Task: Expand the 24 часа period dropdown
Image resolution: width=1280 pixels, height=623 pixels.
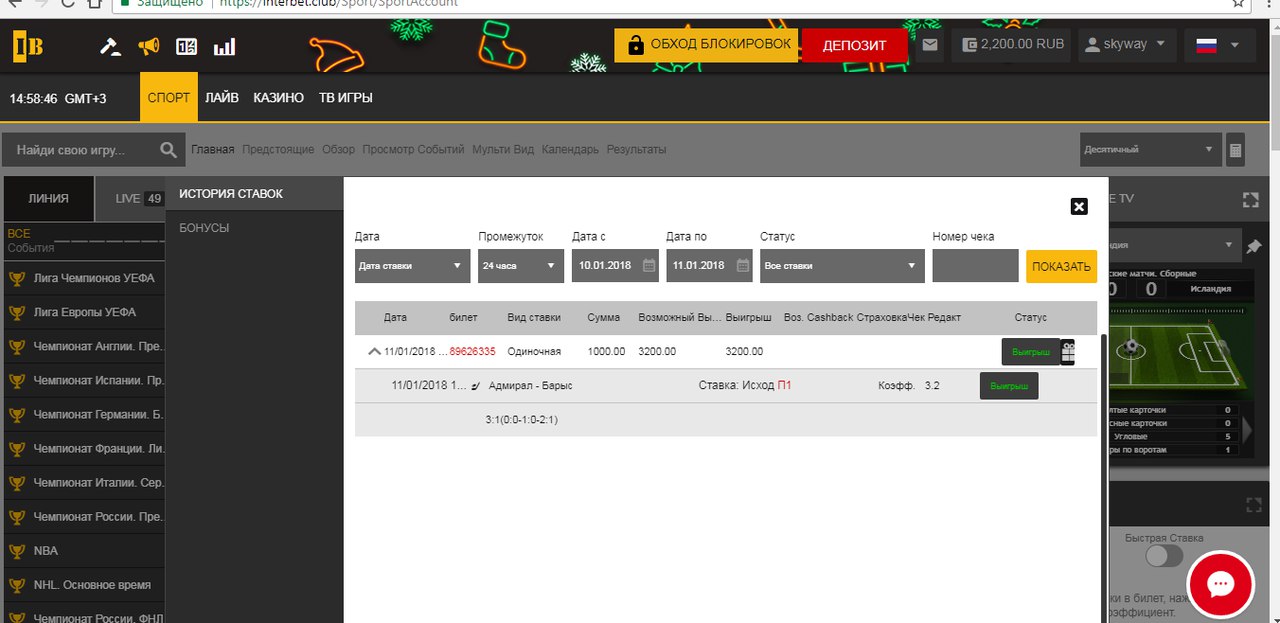Action: (x=521, y=266)
